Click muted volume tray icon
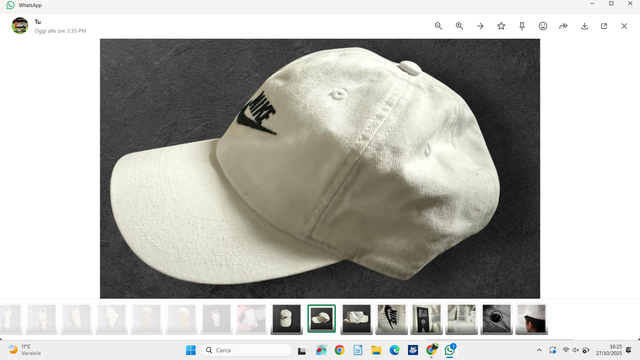This screenshot has height=360, width=640. tap(576, 350)
